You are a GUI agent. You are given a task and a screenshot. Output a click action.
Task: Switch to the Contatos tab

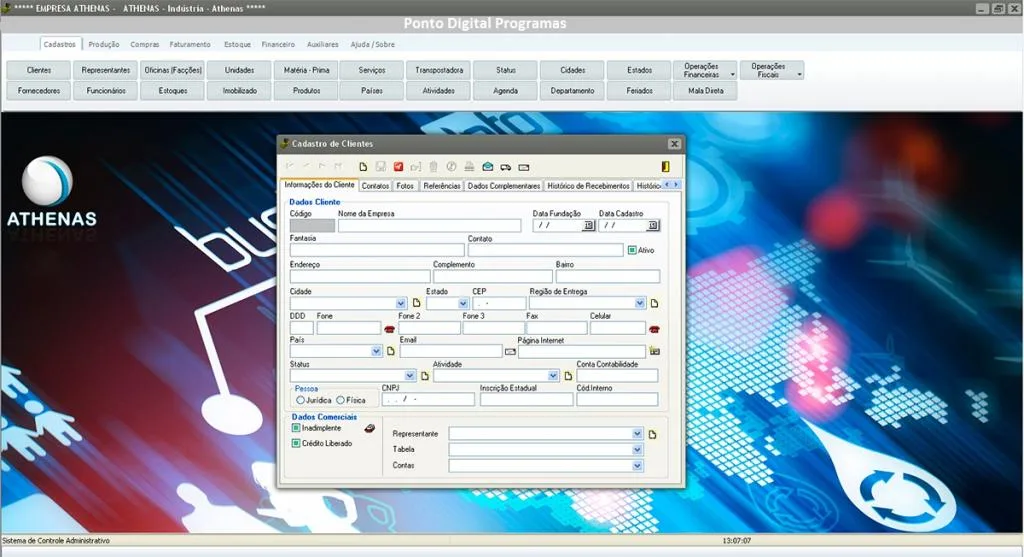click(376, 186)
